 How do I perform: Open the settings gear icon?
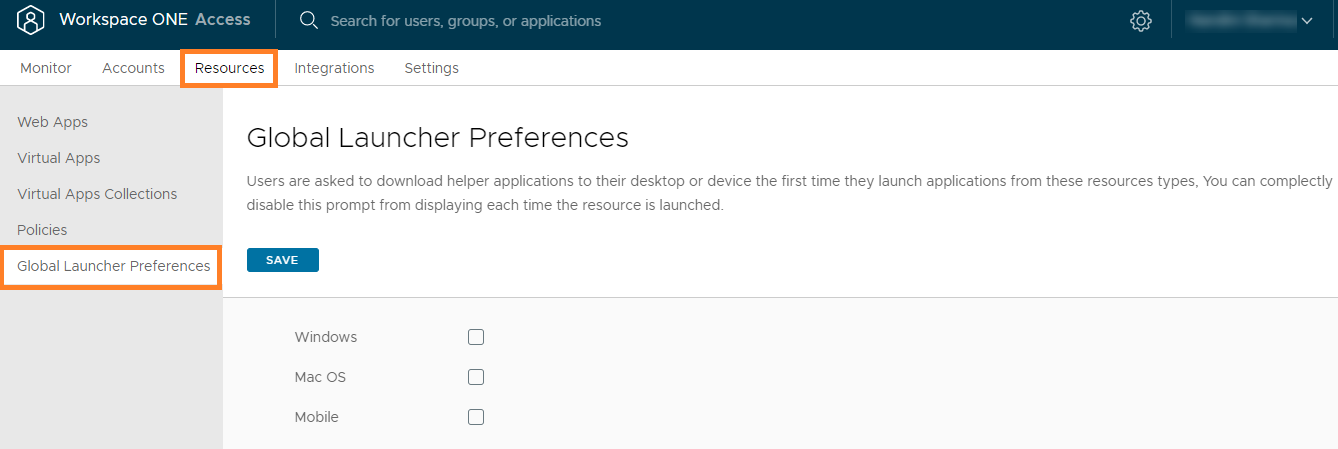(1141, 20)
